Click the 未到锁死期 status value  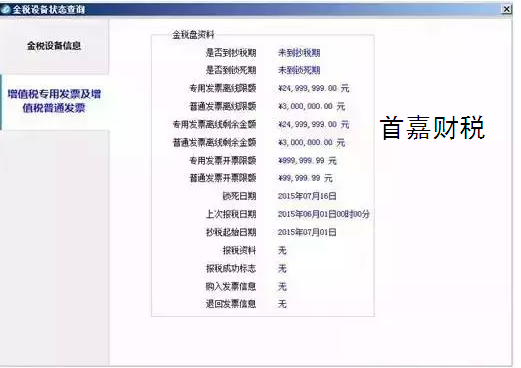point(299,70)
